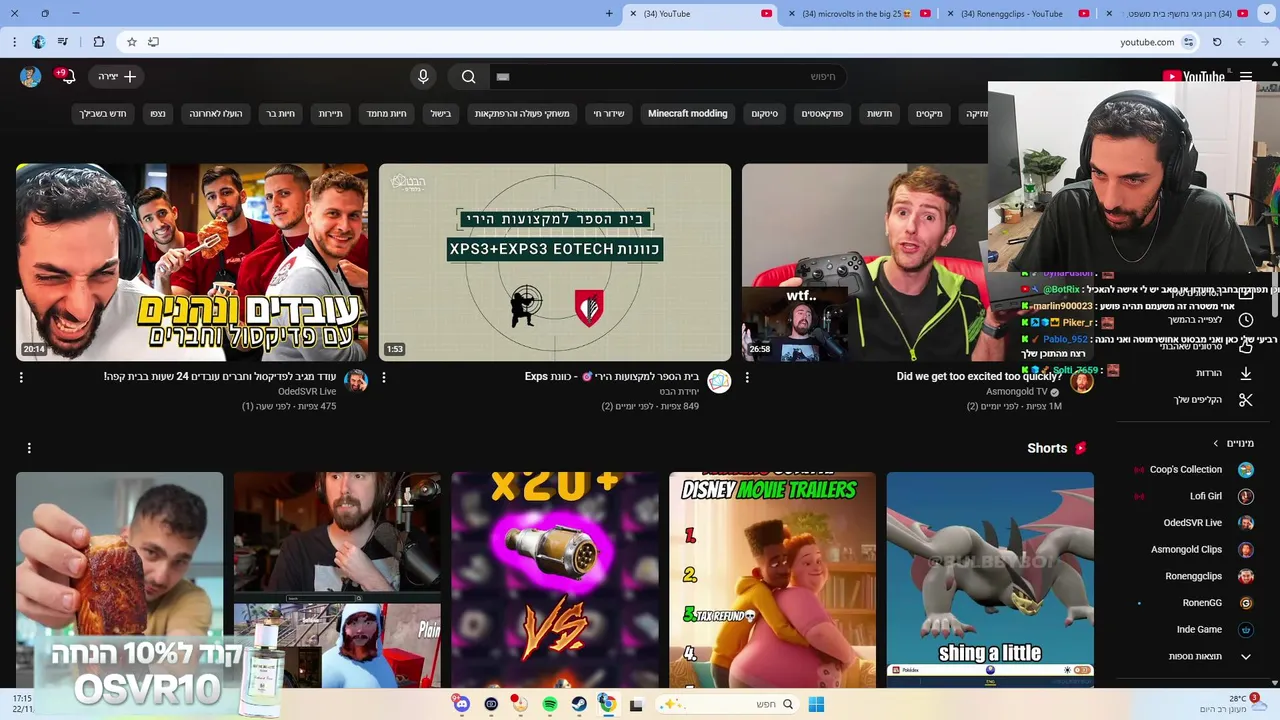Select the מיקסים filter chip

pos(929,114)
